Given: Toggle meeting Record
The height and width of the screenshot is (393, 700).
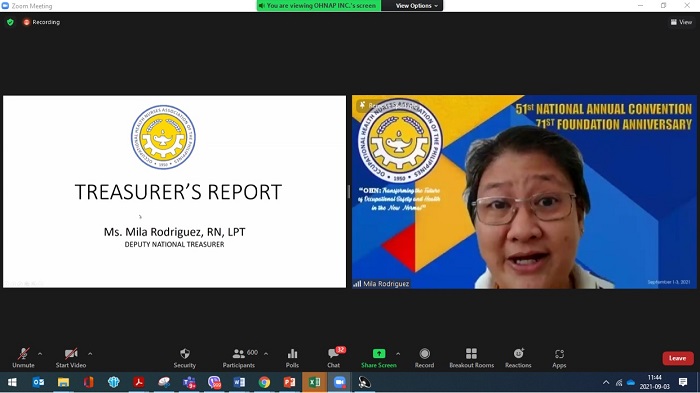Looking at the screenshot, I should click(424, 358).
